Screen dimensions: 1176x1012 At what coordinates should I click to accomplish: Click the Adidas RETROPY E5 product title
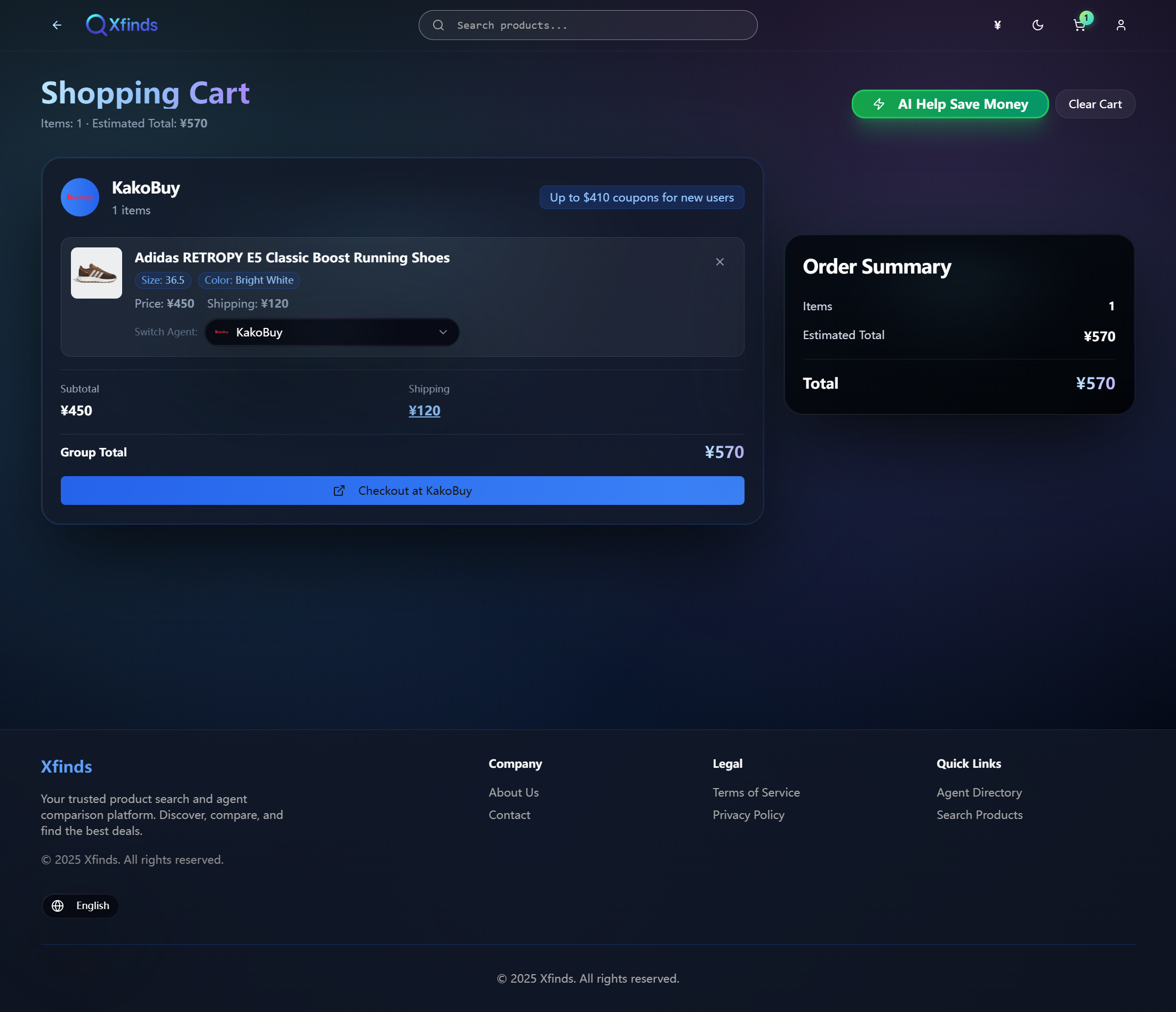(292, 258)
